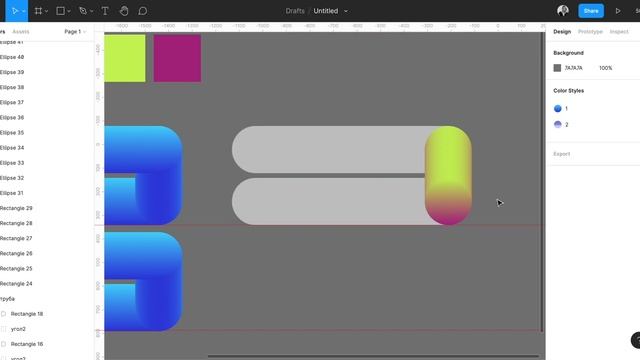Viewport: 640px width, 360px height.
Task: Select the Text tool
Action: [x=105, y=11]
